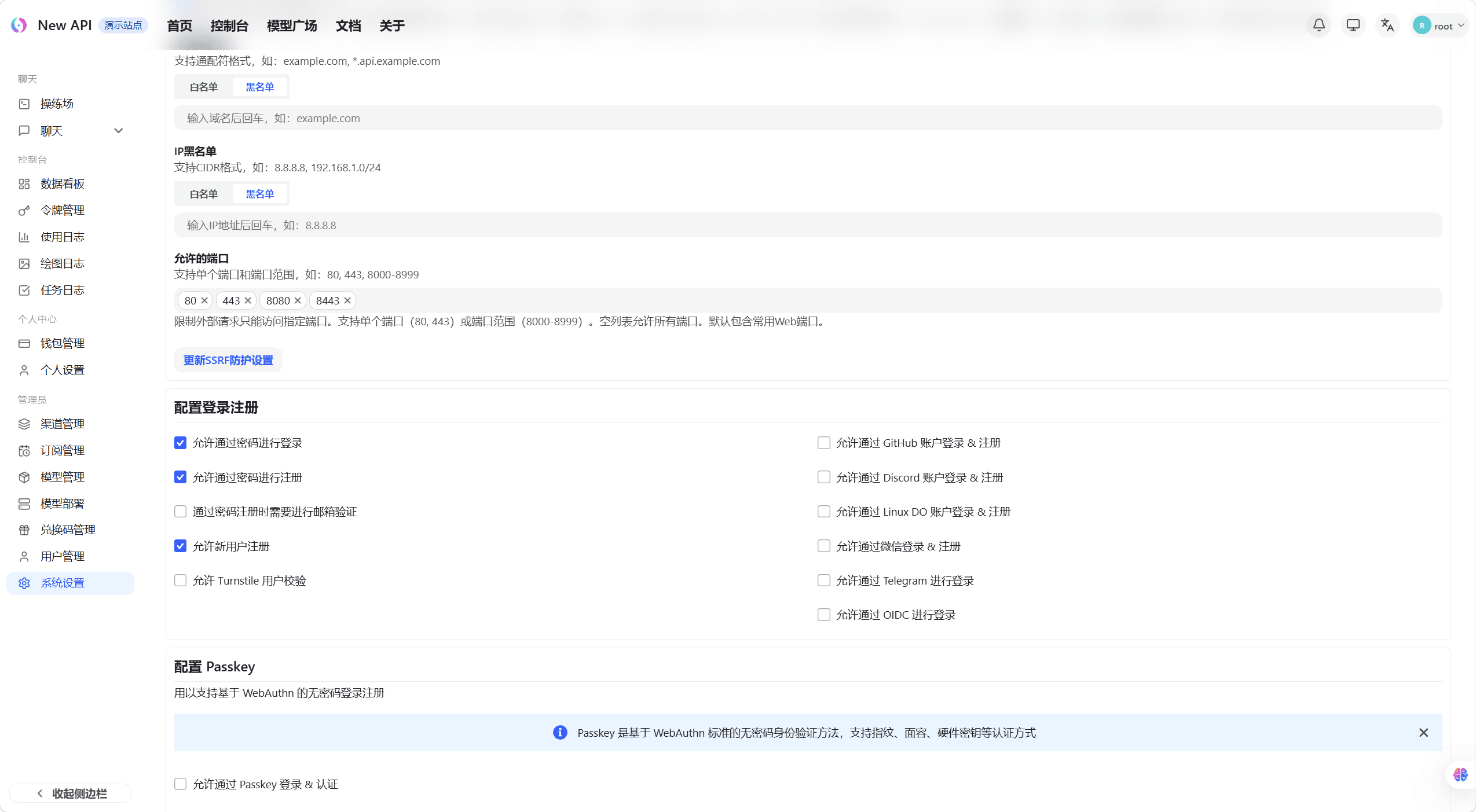Switch IP list mode to 白名单
1476x812 pixels.
tap(204, 194)
